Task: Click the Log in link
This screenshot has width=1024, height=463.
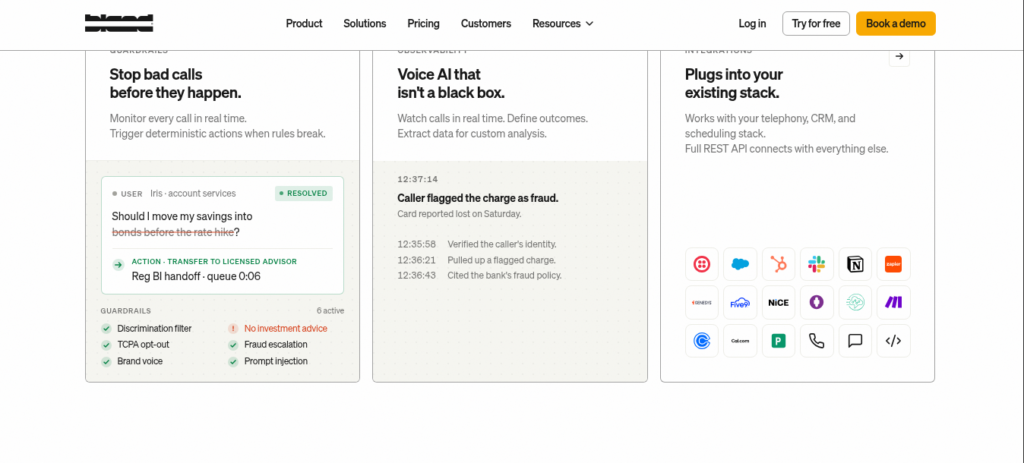Action: (752, 24)
